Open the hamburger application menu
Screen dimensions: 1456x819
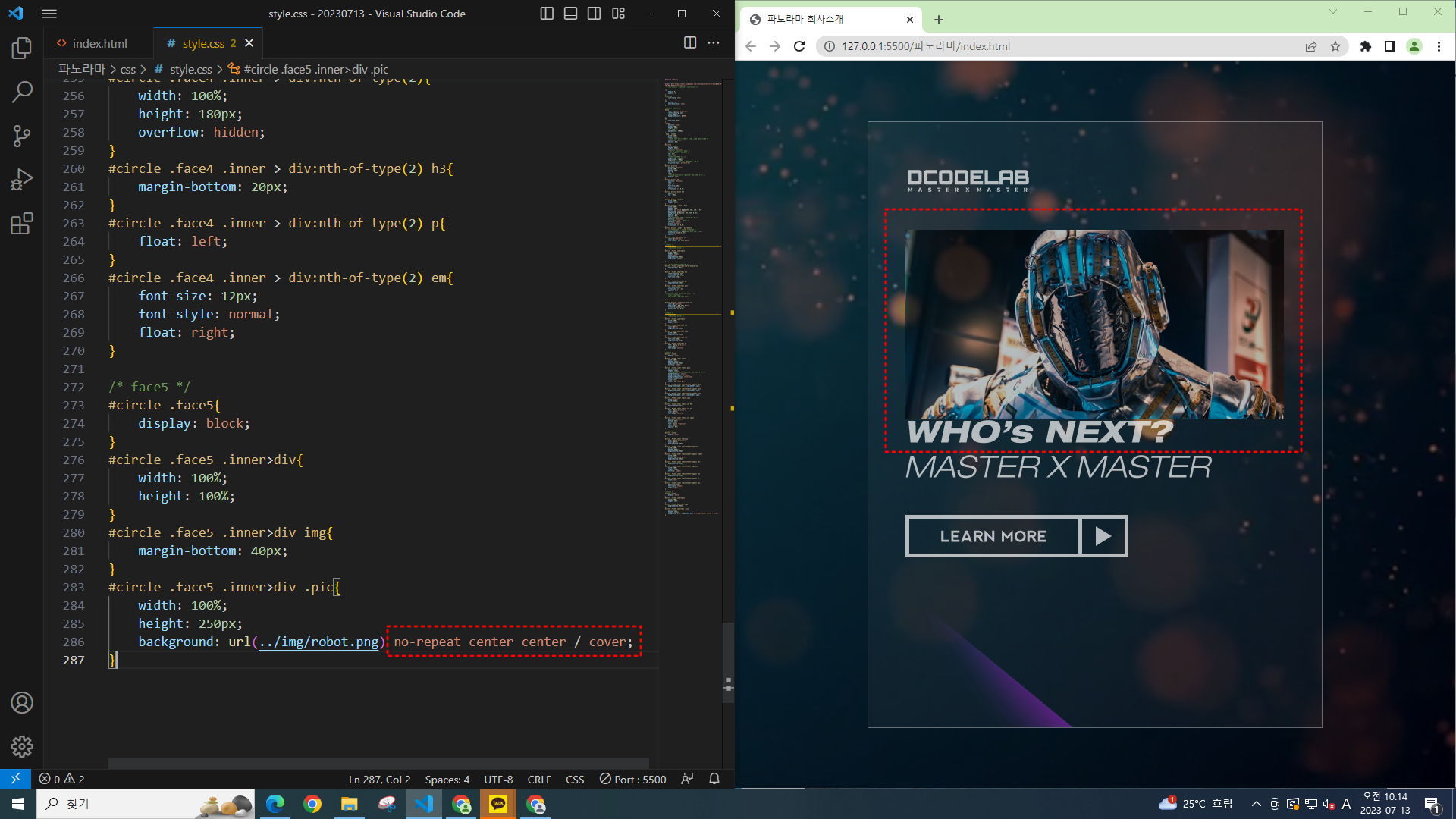[49, 14]
